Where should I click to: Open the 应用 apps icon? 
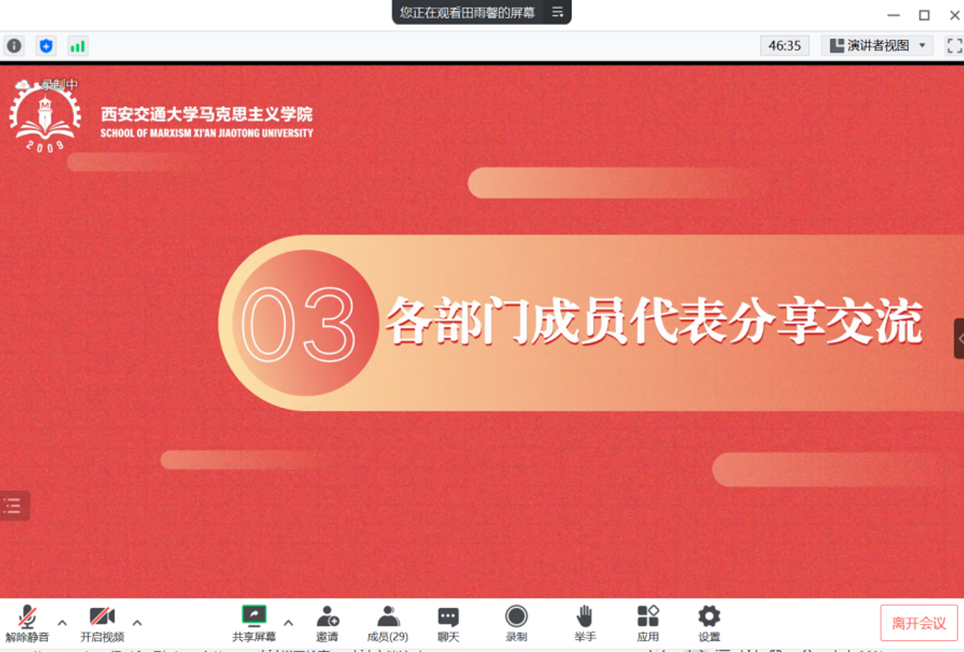[x=648, y=617]
